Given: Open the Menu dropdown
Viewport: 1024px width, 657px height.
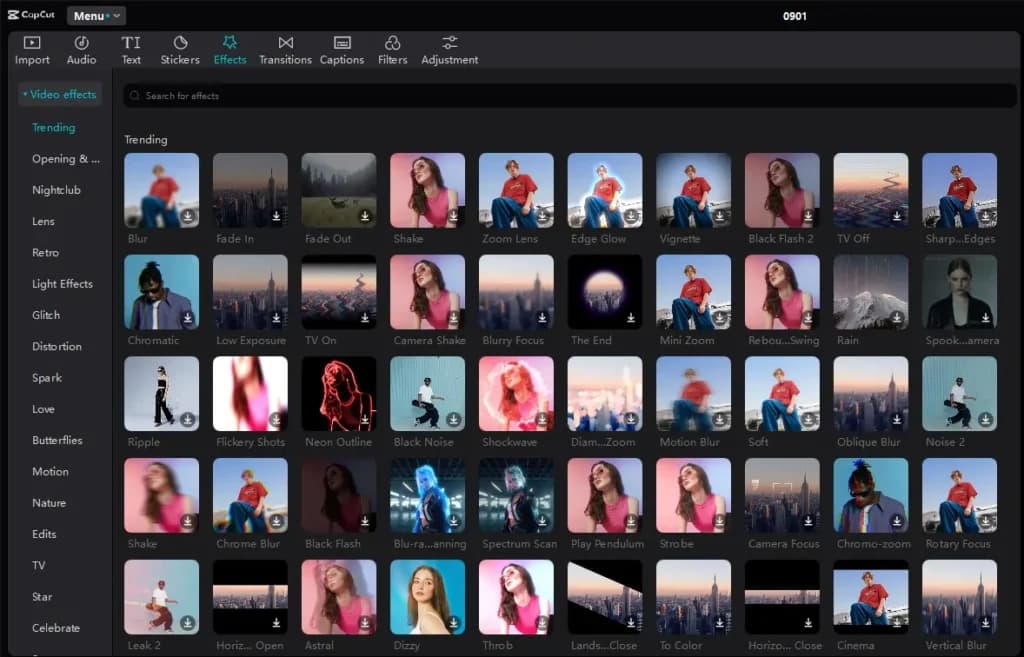Looking at the screenshot, I should click(96, 16).
